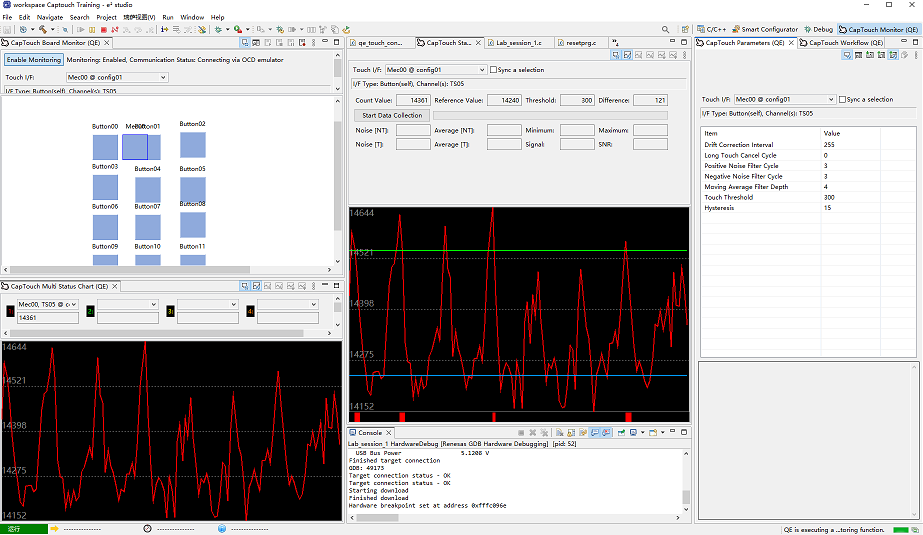923x535 pixels.
Task: Switch to the C/C++ perspective
Action: [x=714, y=30]
